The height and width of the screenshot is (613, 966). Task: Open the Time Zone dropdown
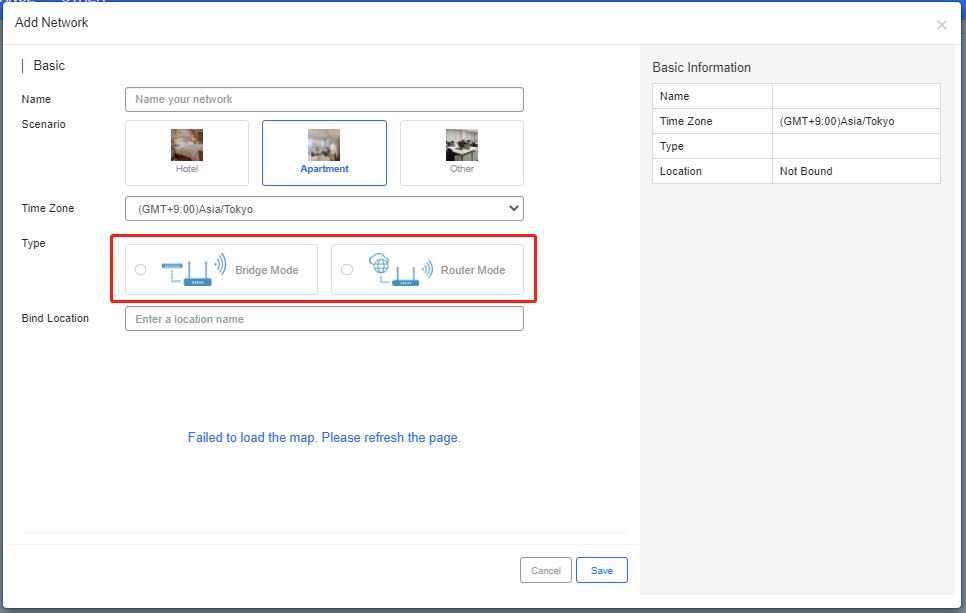point(324,209)
